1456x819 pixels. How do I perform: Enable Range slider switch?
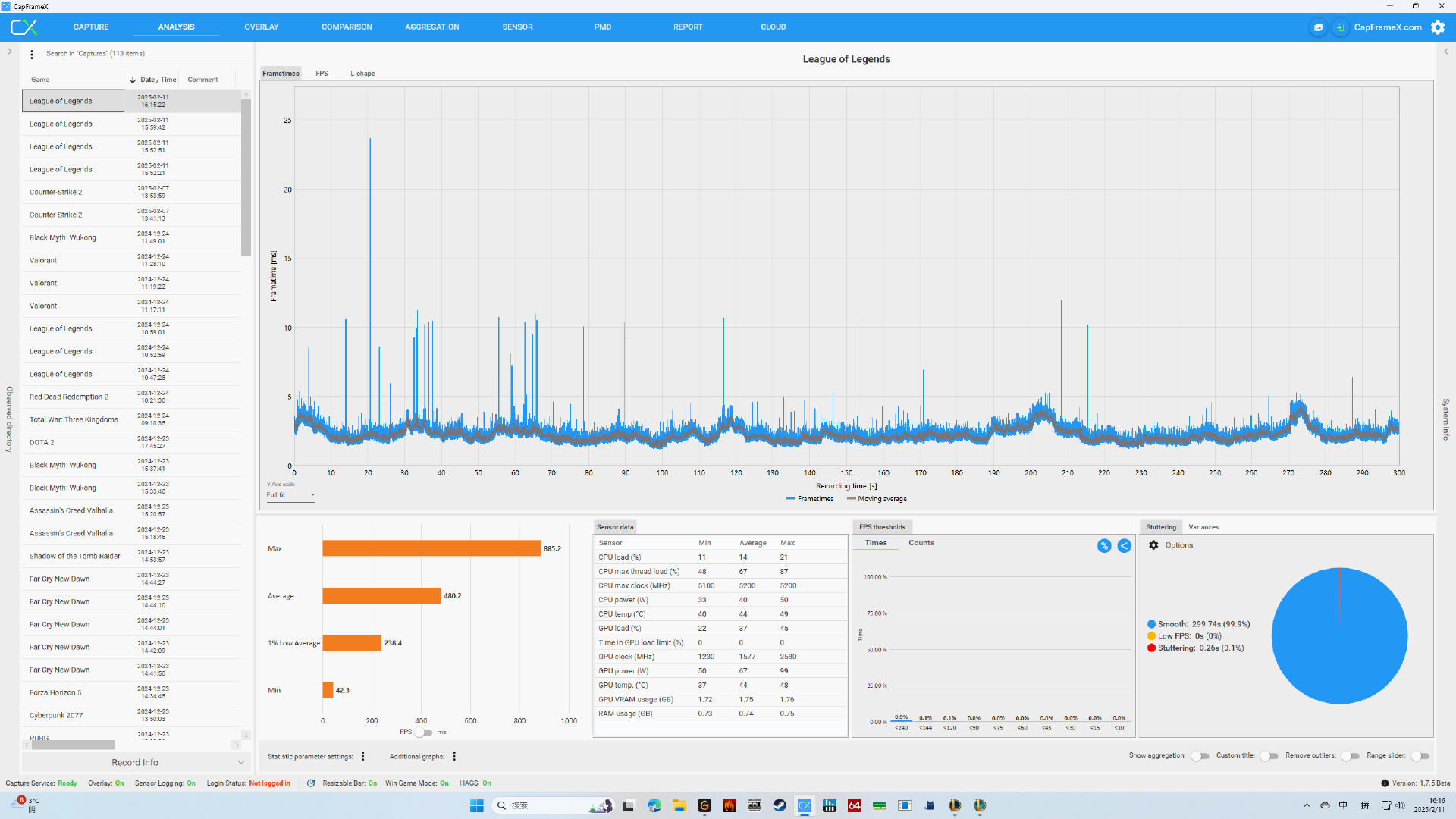[x=1420, y=756]
